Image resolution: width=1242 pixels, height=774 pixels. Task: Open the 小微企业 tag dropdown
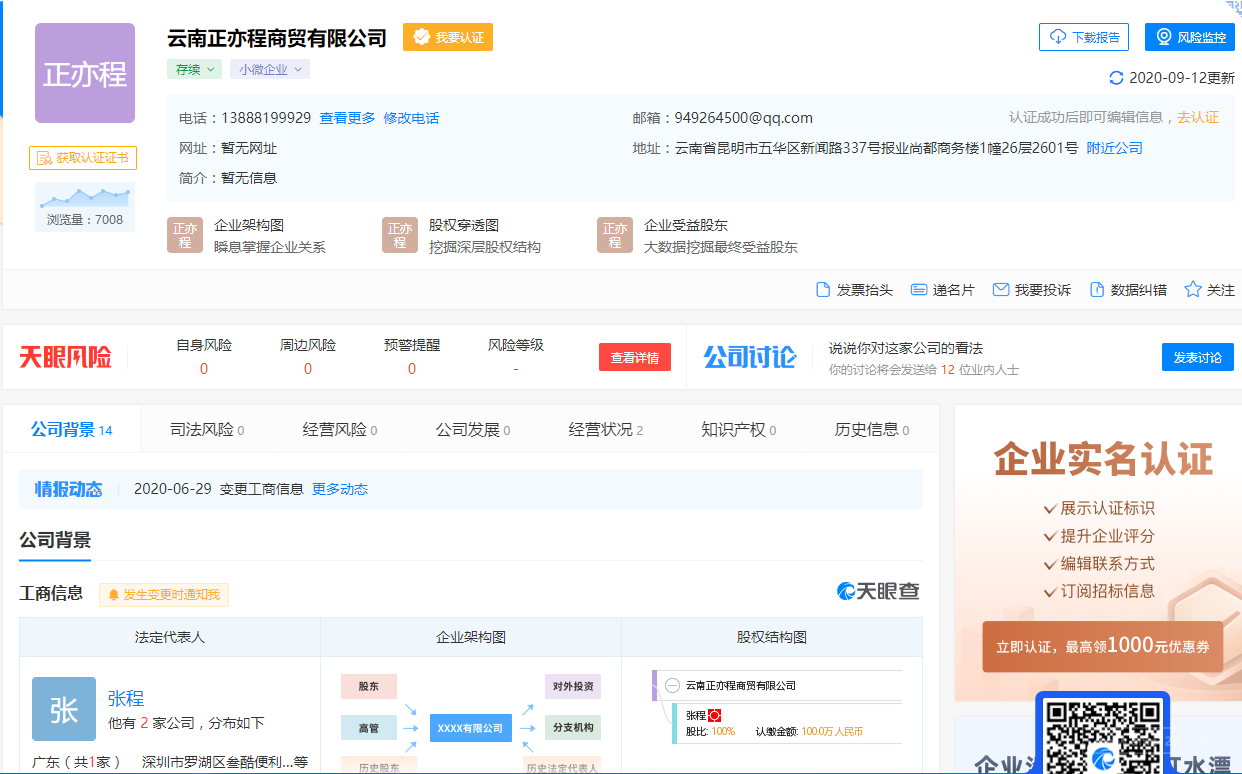point(270,70)
